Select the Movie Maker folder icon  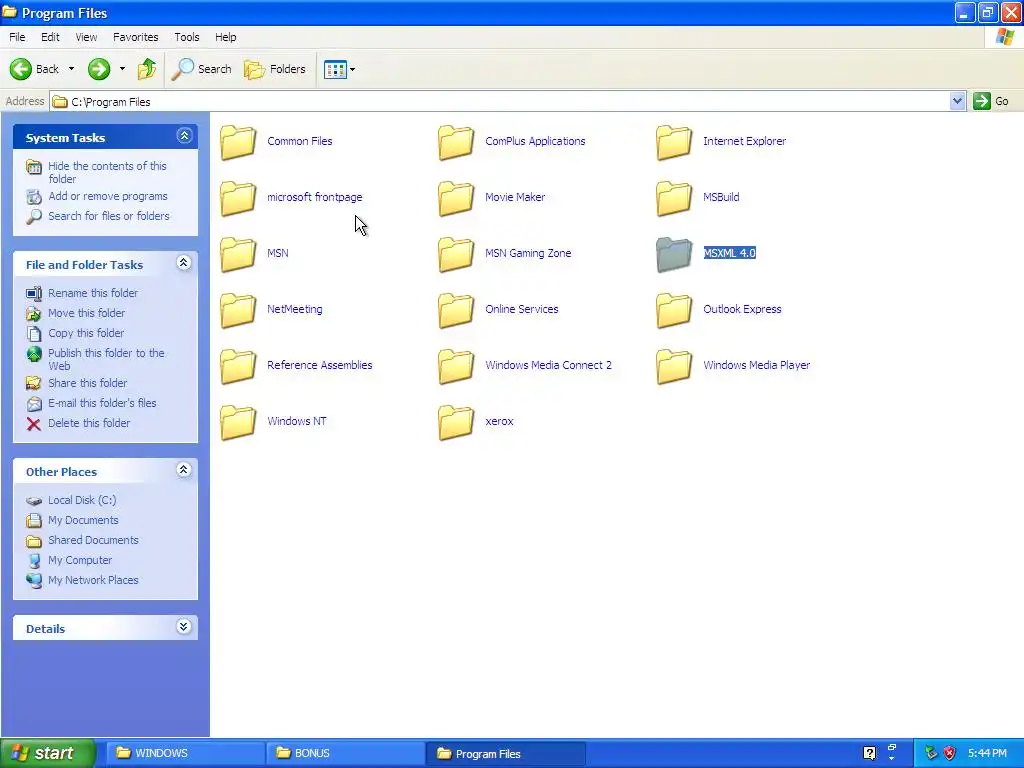pyautogui.click(x=456, y=198)
